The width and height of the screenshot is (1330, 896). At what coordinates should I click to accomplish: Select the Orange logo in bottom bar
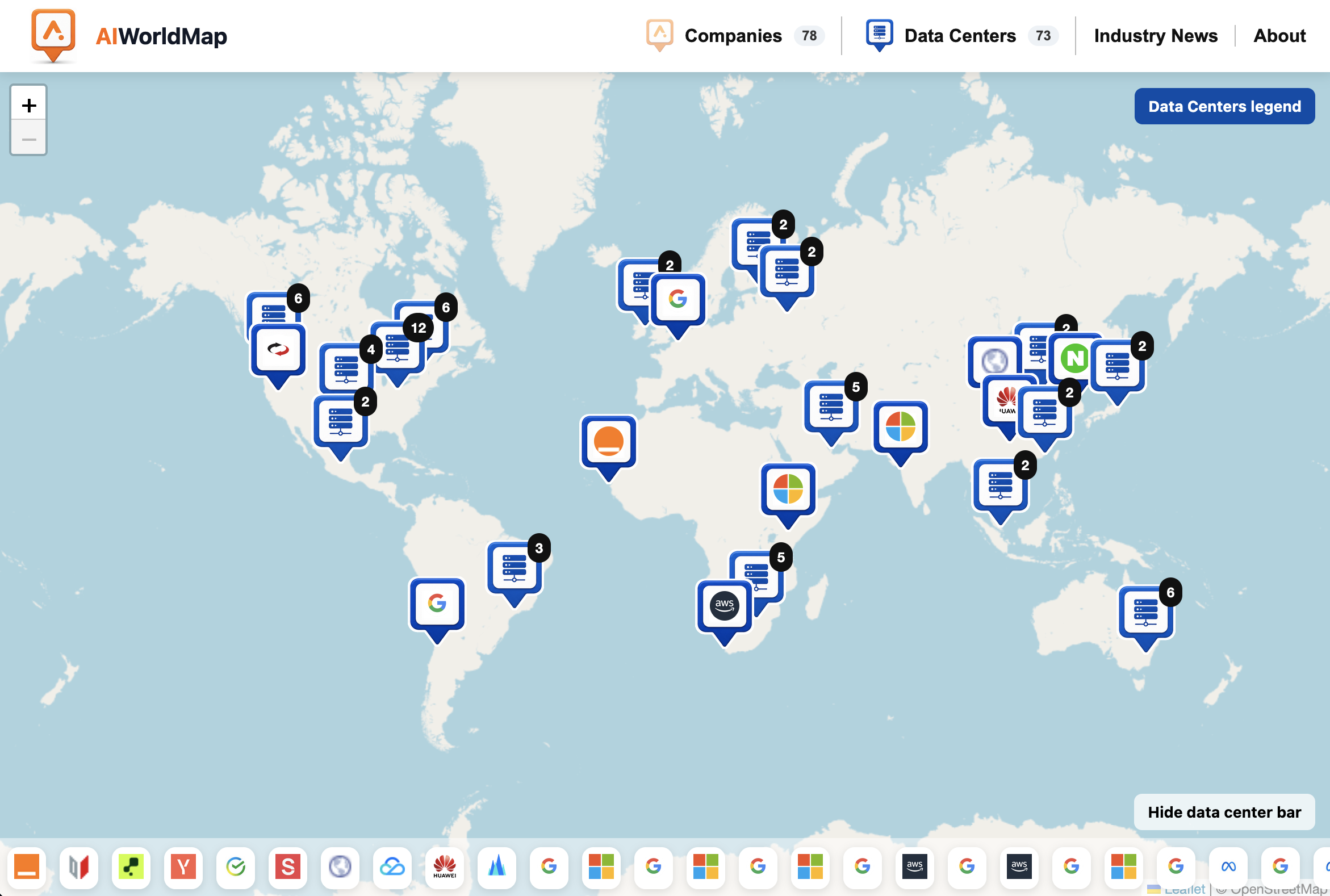(x=26, y=867)
